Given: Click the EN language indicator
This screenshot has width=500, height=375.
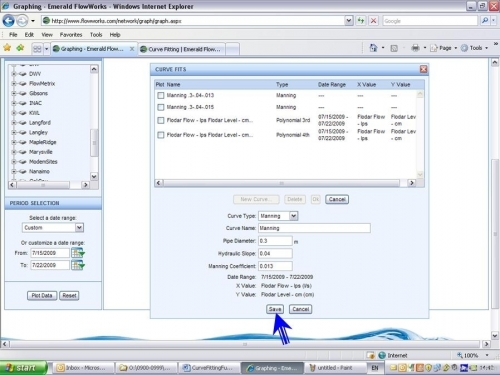Looking at the screenshot, I should click(375, 368).
